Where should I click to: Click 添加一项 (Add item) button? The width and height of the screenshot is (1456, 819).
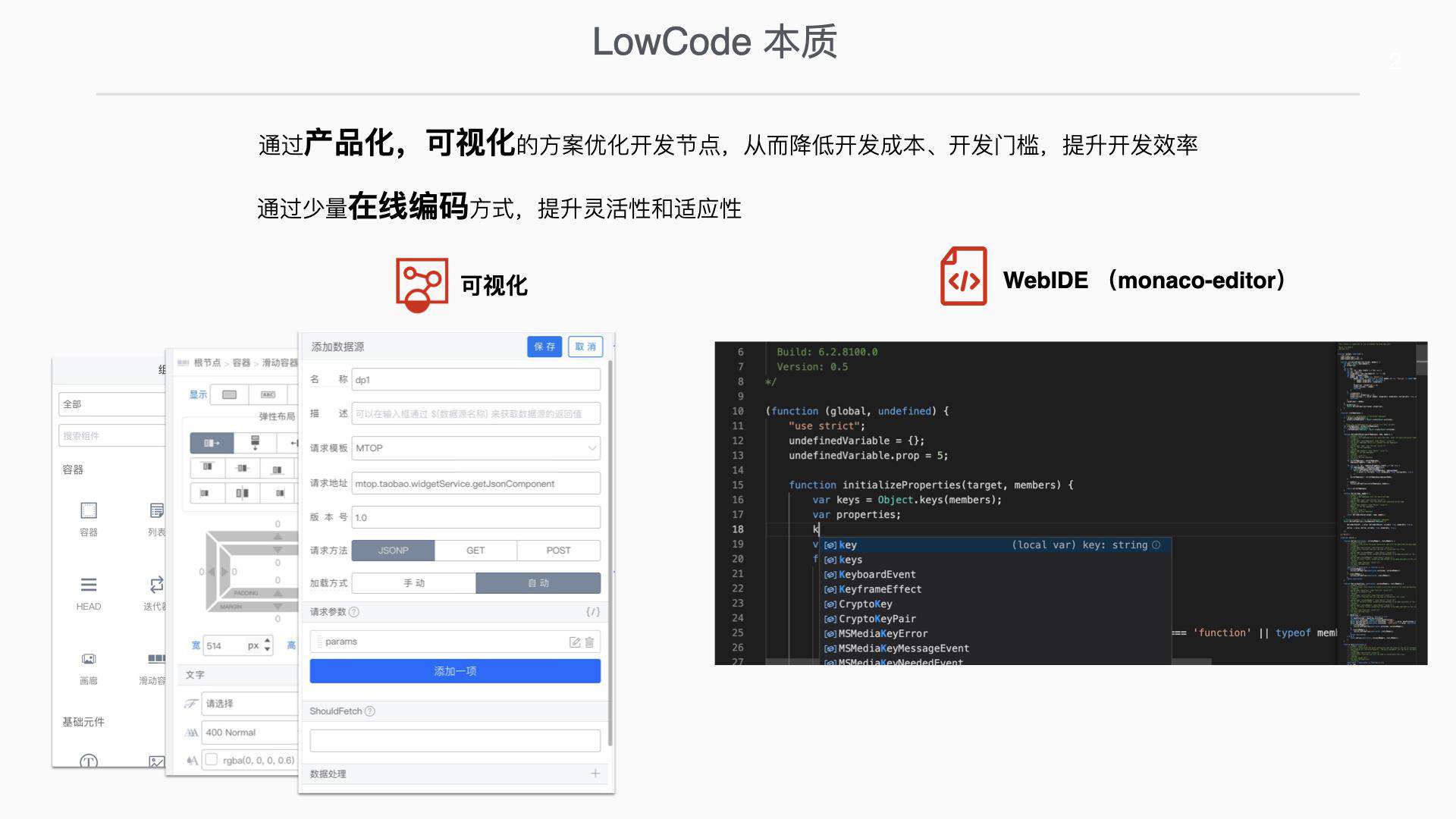pos(455,671)
